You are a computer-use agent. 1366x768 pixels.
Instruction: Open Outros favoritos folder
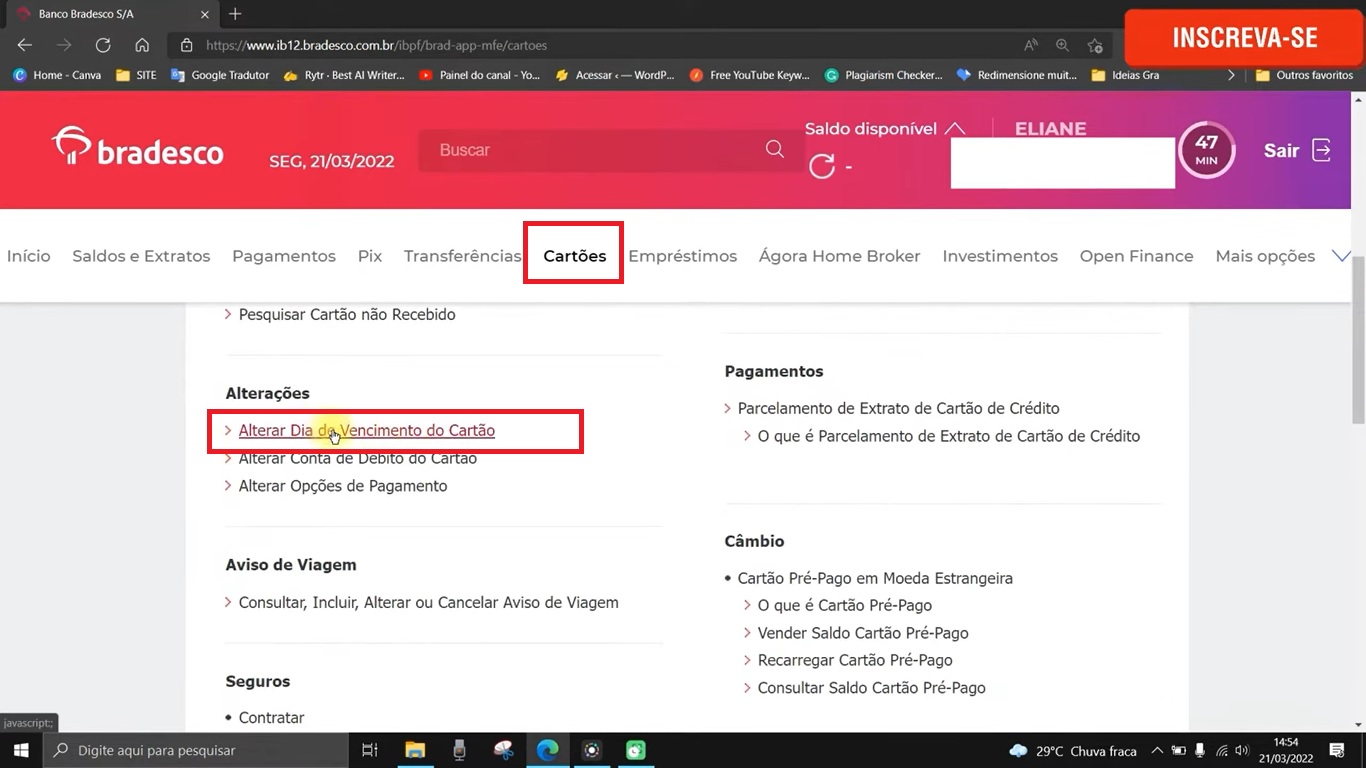click(x=1304, y=75)
